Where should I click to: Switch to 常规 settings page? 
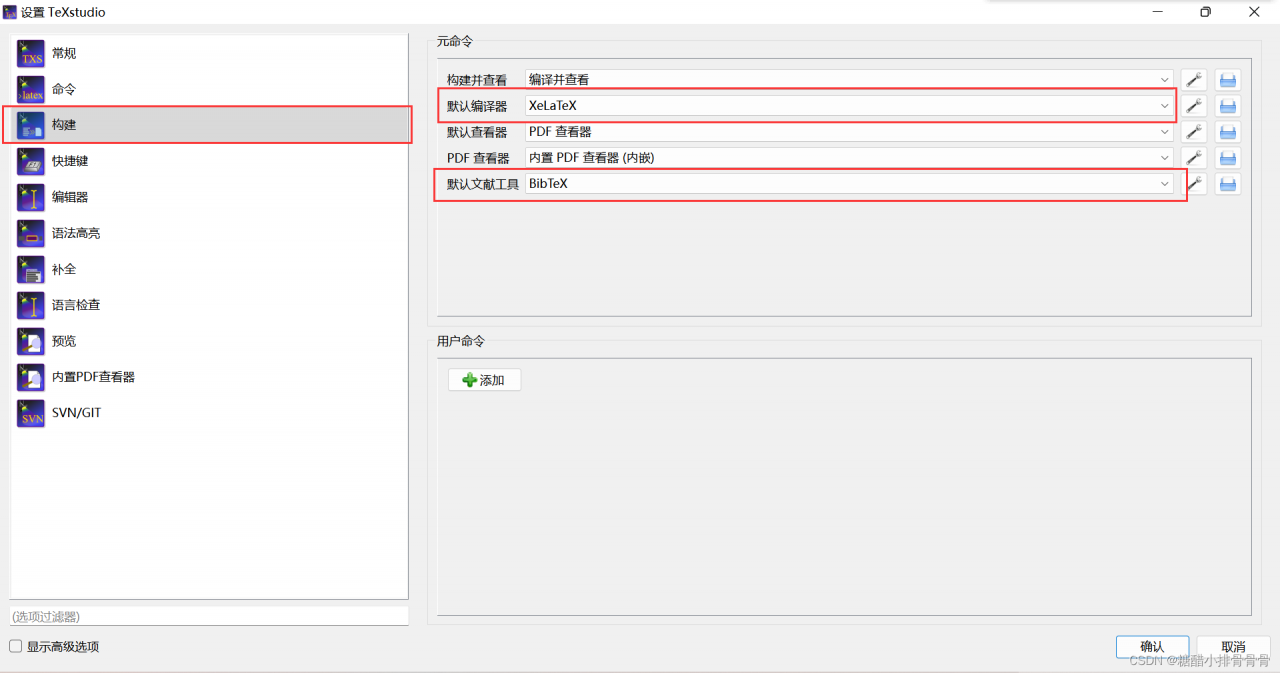coord(209,53)
